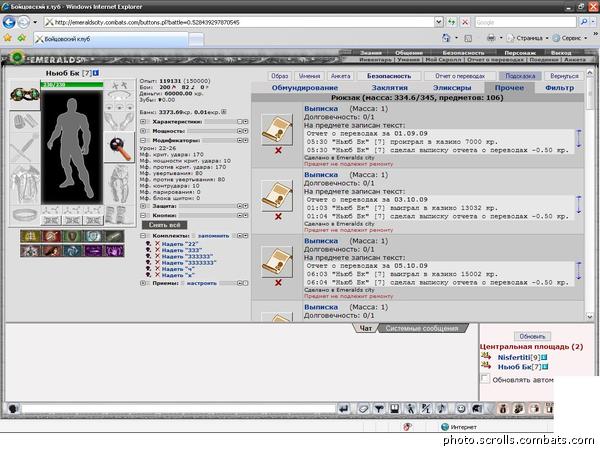Image resolution: width=600 pixels, height=450 pixels.
Task: Click the money bag icon in chat bar
Action: tap(503, 409)
